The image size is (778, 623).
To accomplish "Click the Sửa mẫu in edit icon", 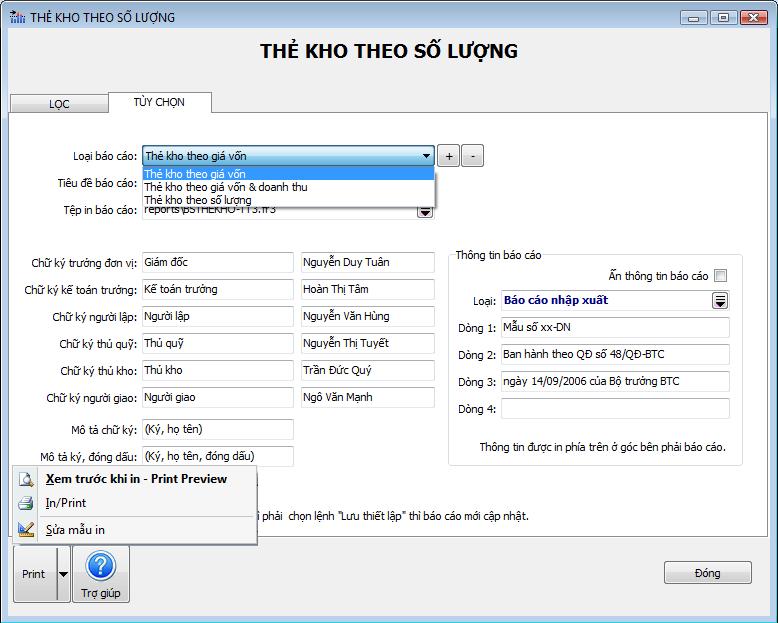I will coord(26,529).
